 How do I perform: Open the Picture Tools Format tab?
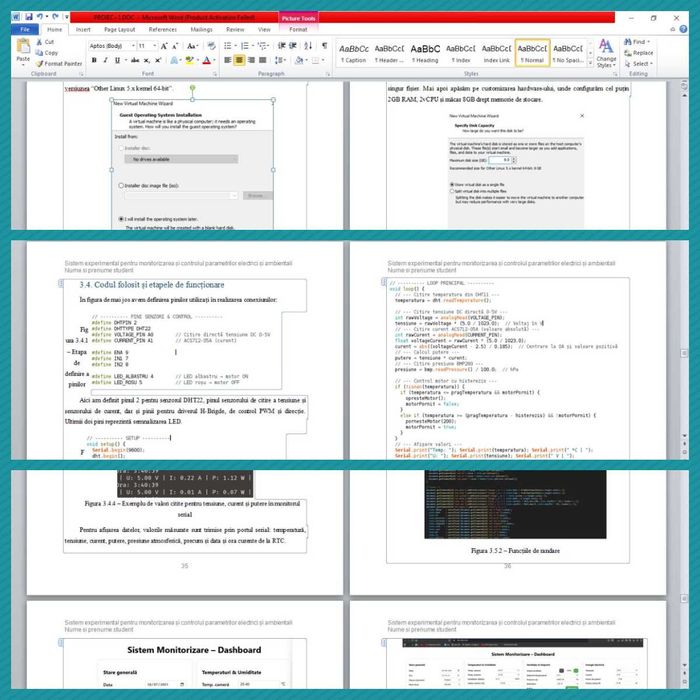point(298,29)
